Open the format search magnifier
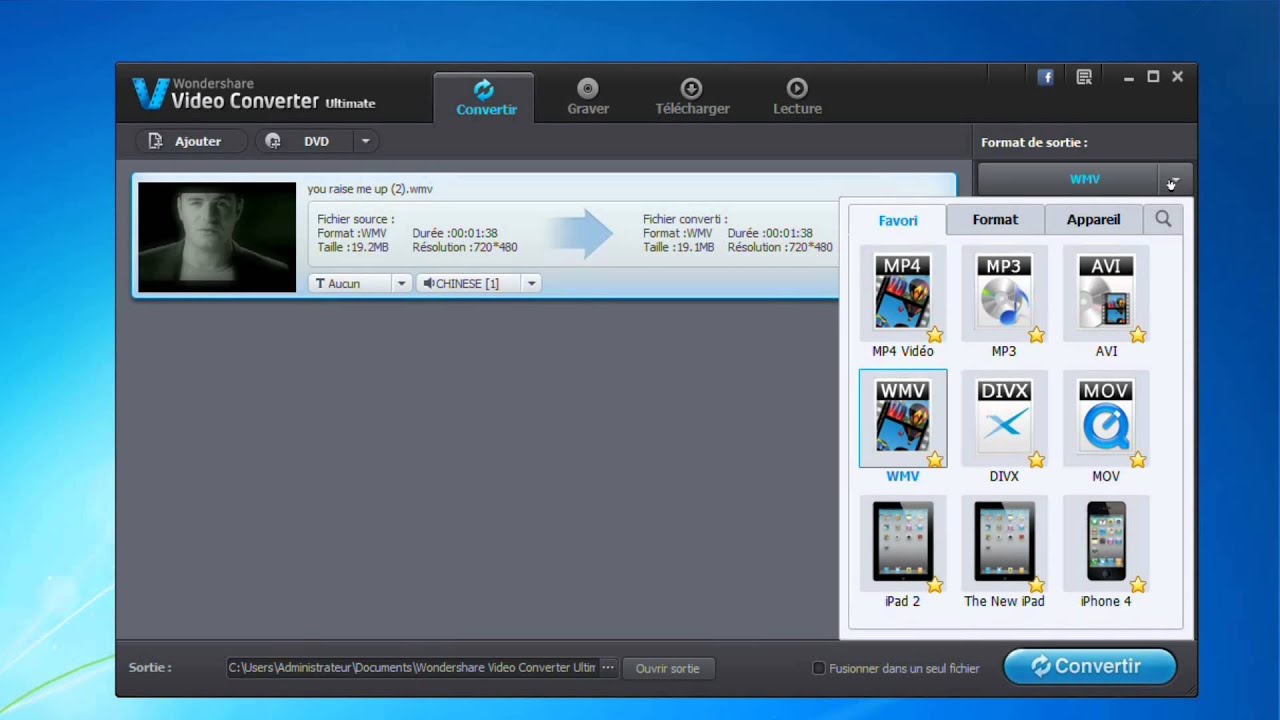 [1163, 219]
